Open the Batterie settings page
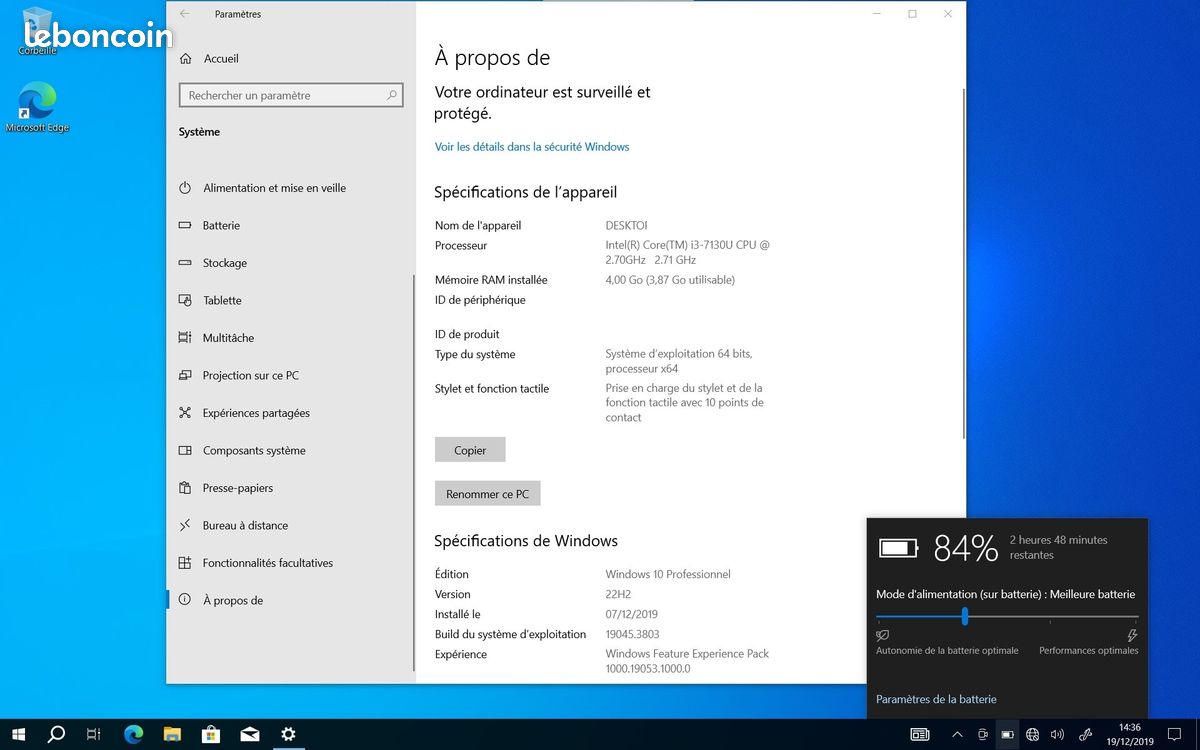Image resolution: width=1200 pixels, height=750 pixels. (221, 226)
